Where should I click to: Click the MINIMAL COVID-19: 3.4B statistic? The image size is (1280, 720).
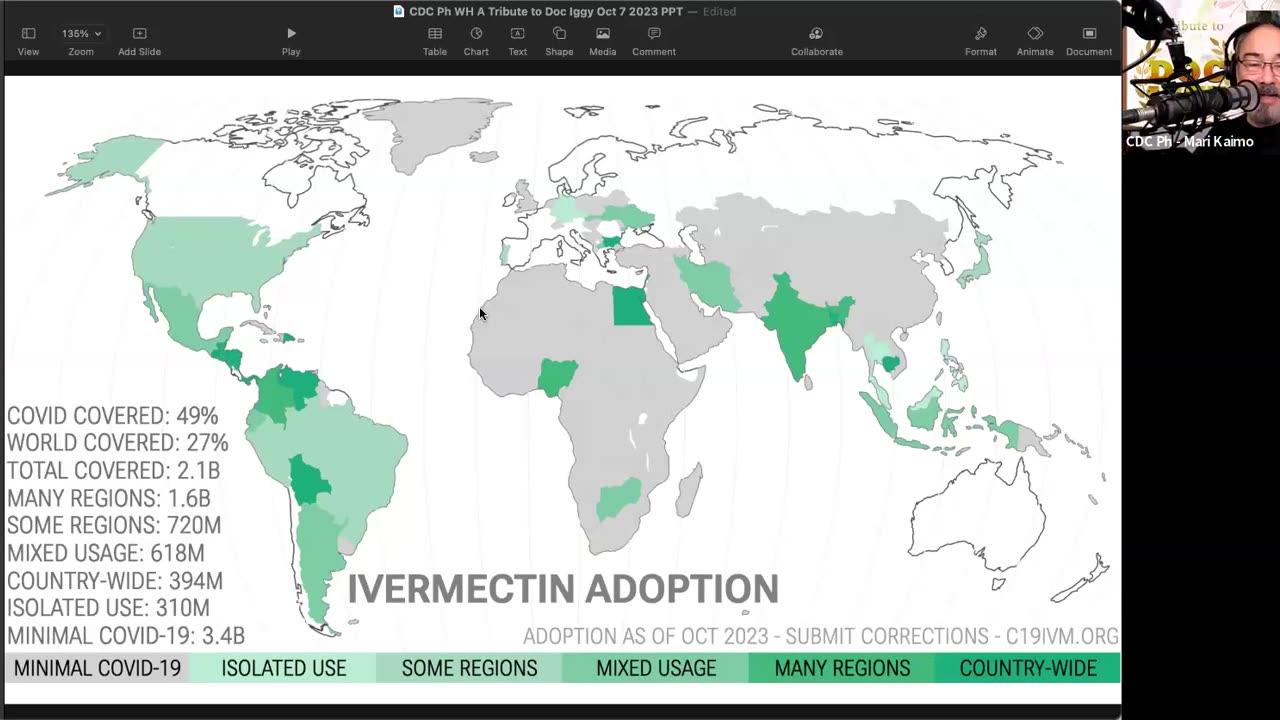click(x=126, y=635)
